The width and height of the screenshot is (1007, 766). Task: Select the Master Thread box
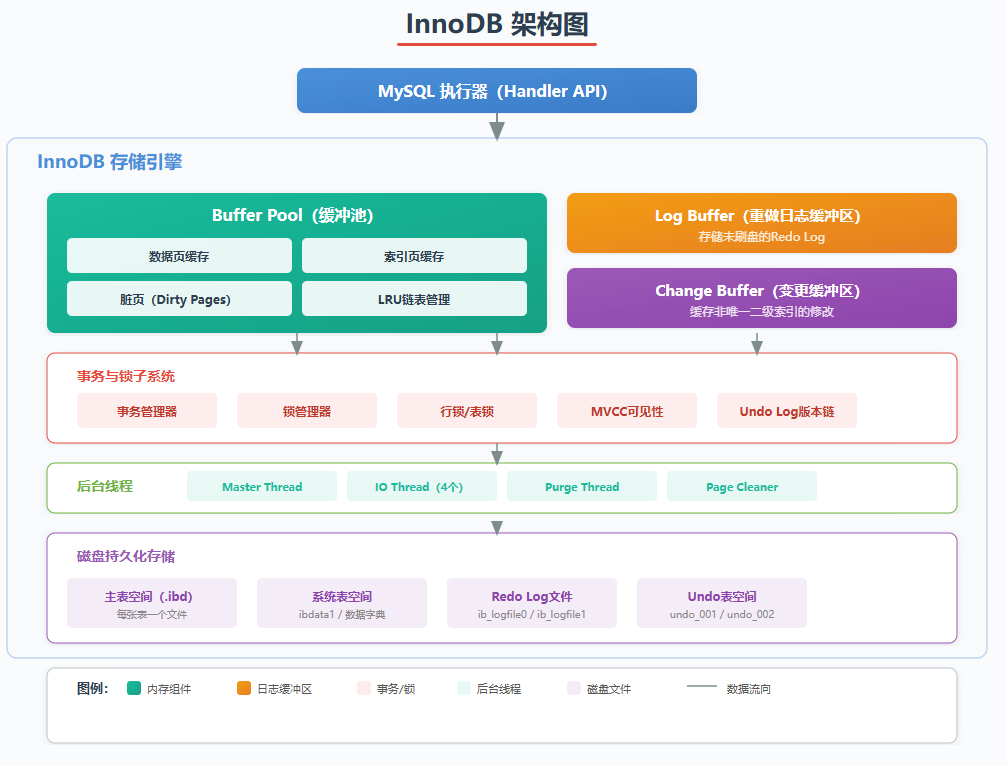(262, 486)
